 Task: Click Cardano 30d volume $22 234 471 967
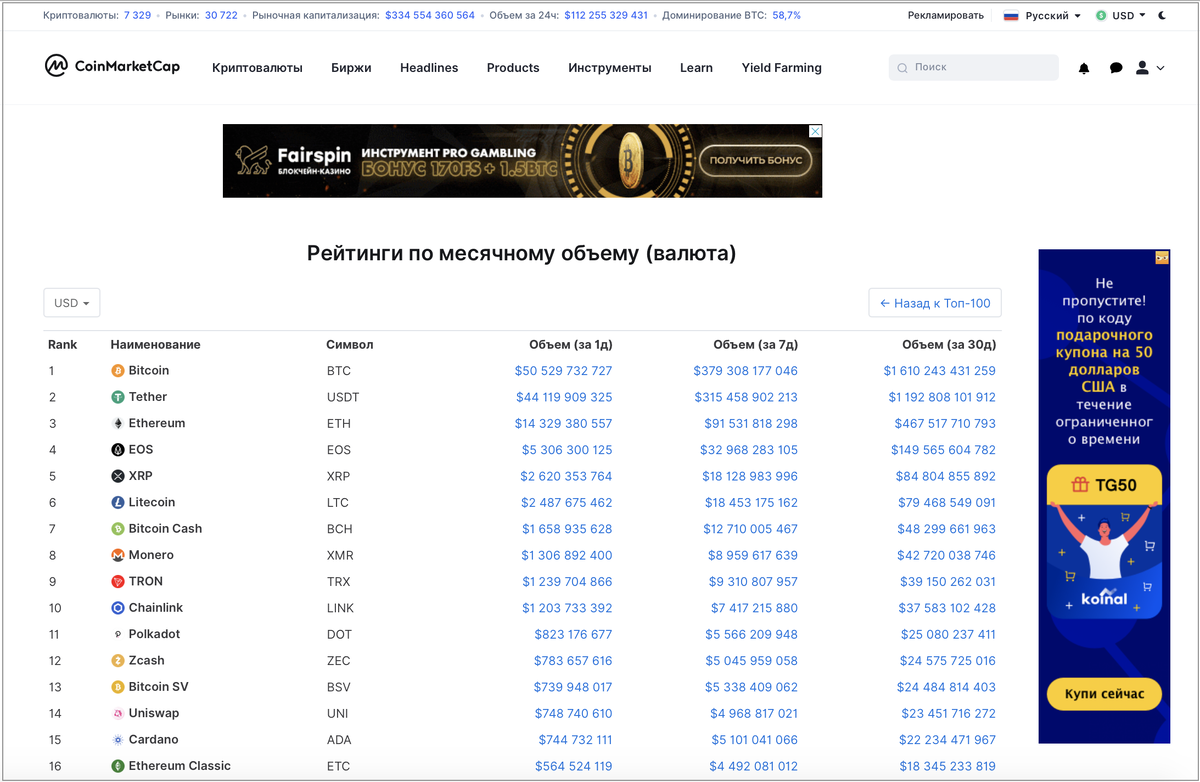click(948, 740)
